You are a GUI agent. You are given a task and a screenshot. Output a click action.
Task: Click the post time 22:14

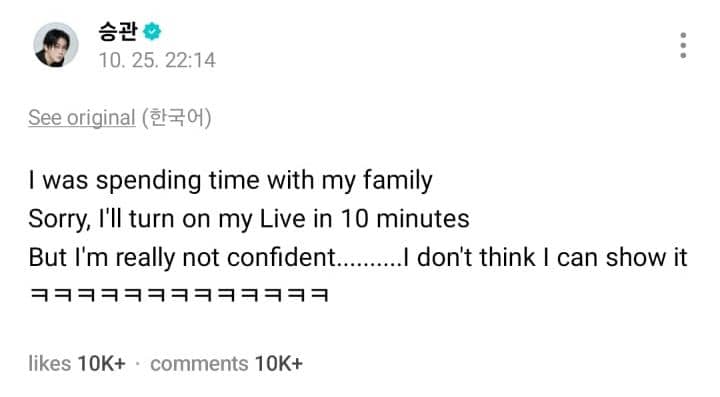[x=190, y=60]
